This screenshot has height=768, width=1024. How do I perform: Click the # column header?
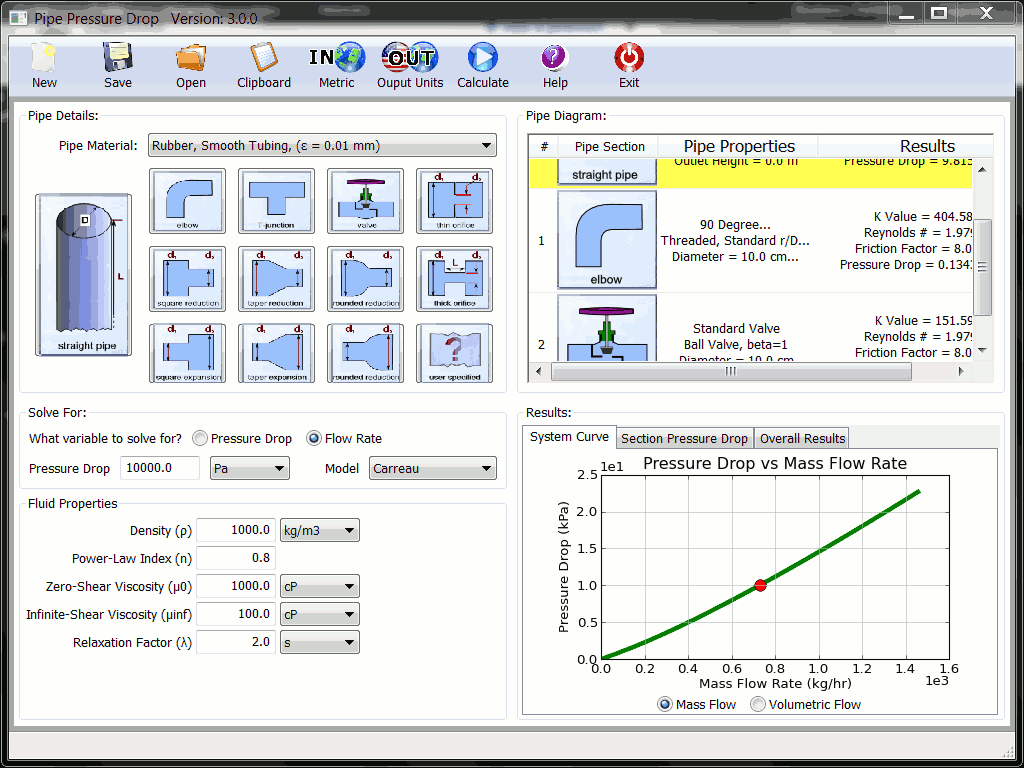(x=544, y=146)
